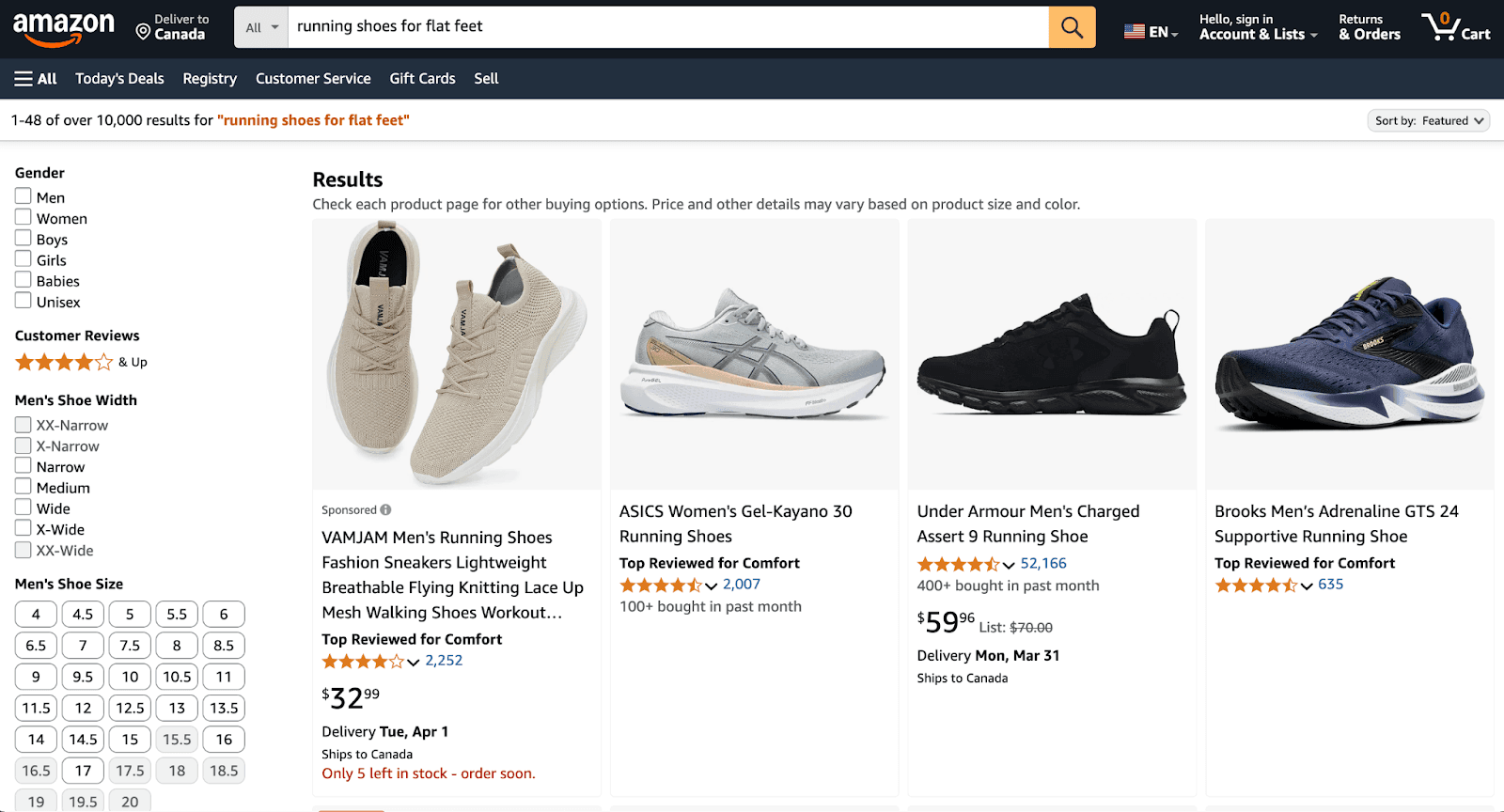Select shoe size 10.5
1504x812 pixels.
click(x=176, y=676)
